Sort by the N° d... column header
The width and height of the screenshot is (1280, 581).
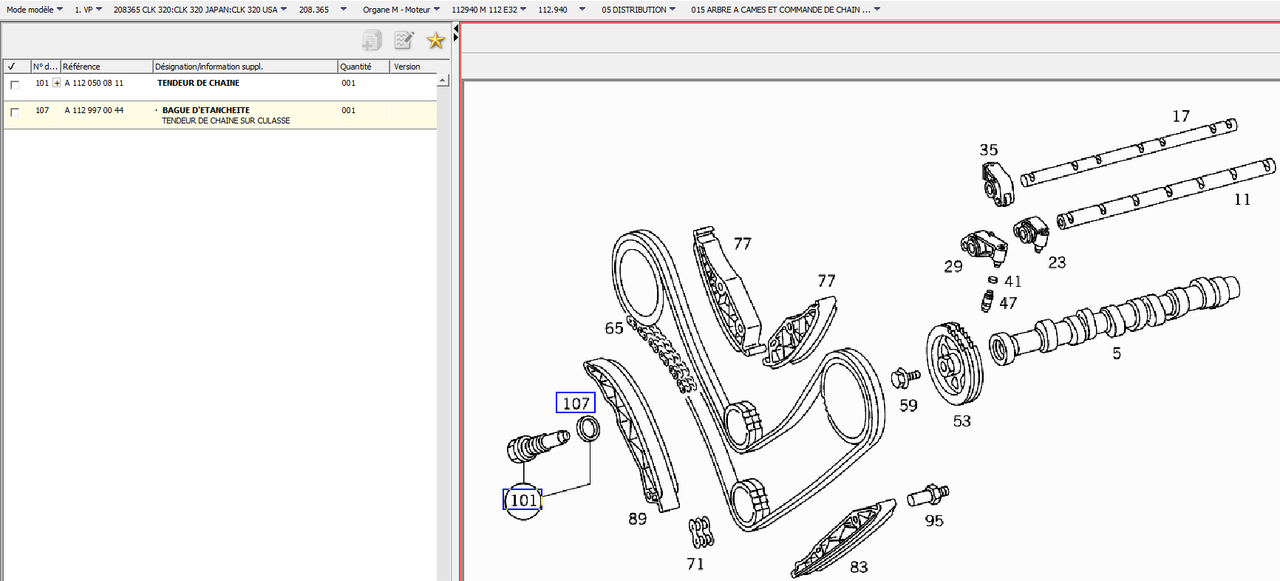45,66
